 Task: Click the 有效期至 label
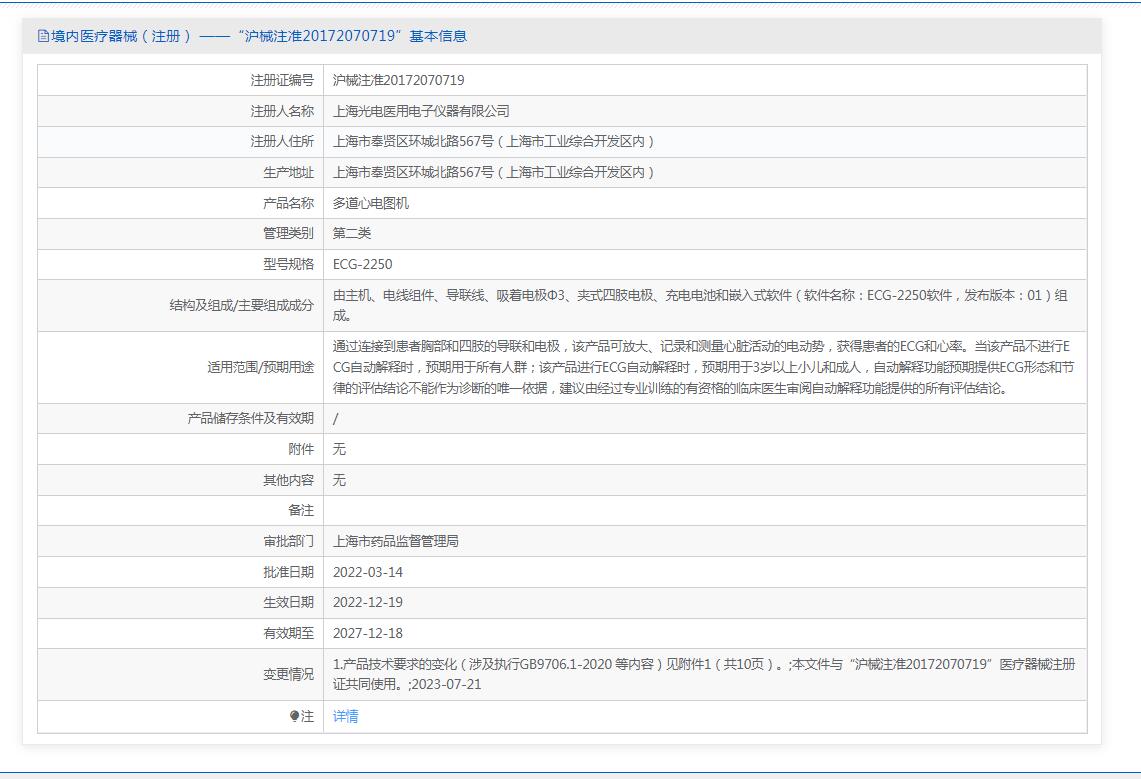(288, 634)
